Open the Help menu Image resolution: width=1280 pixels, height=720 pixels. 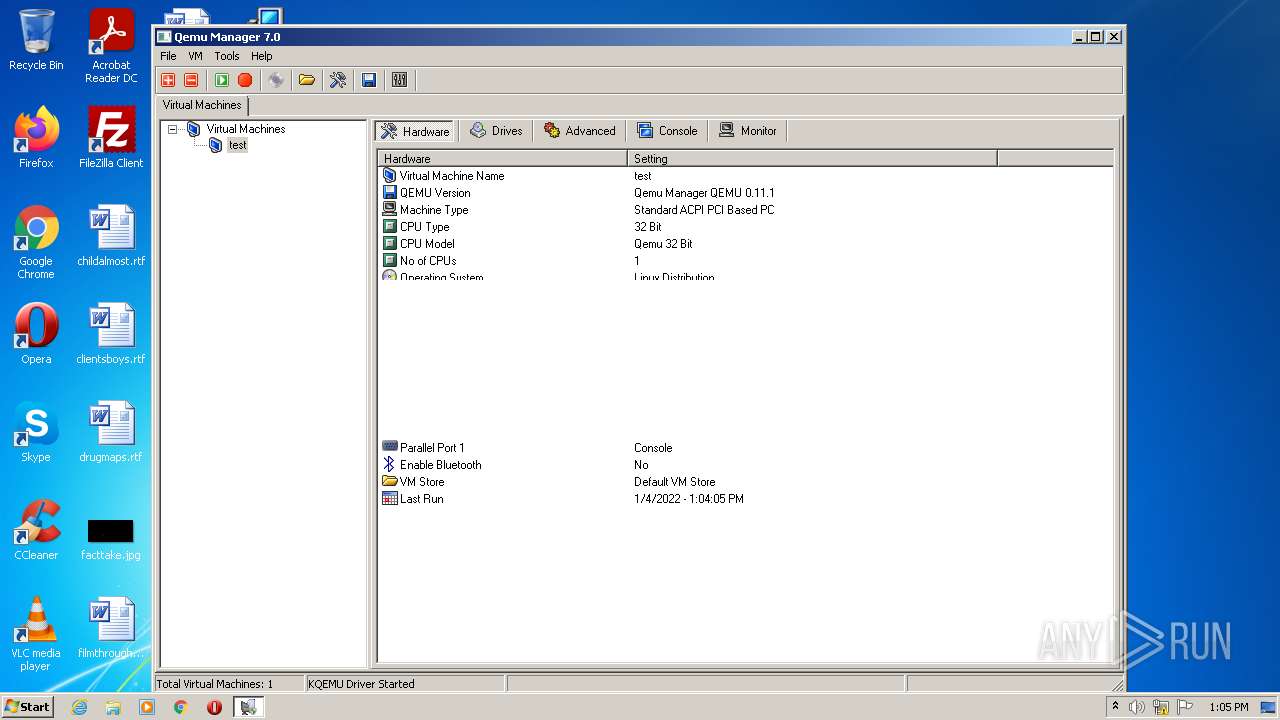pos(262,56)
